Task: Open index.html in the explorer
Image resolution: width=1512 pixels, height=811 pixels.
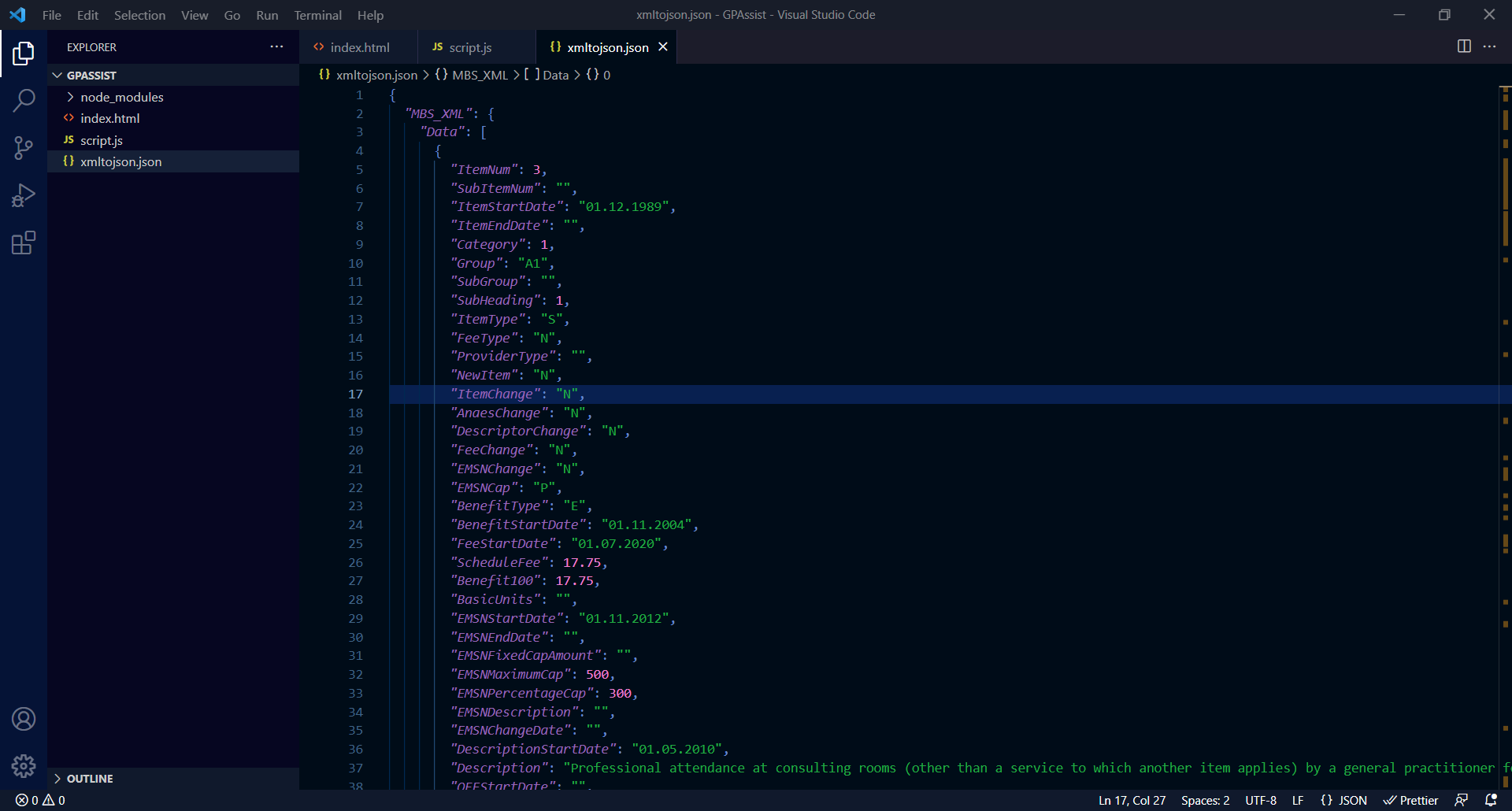Action: pyautogui.click(x=173, y=118)
